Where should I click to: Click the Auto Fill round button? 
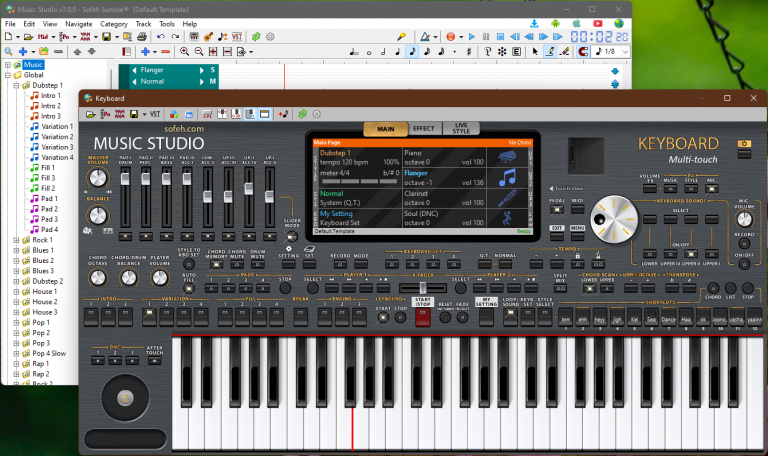tap(188, 288)
